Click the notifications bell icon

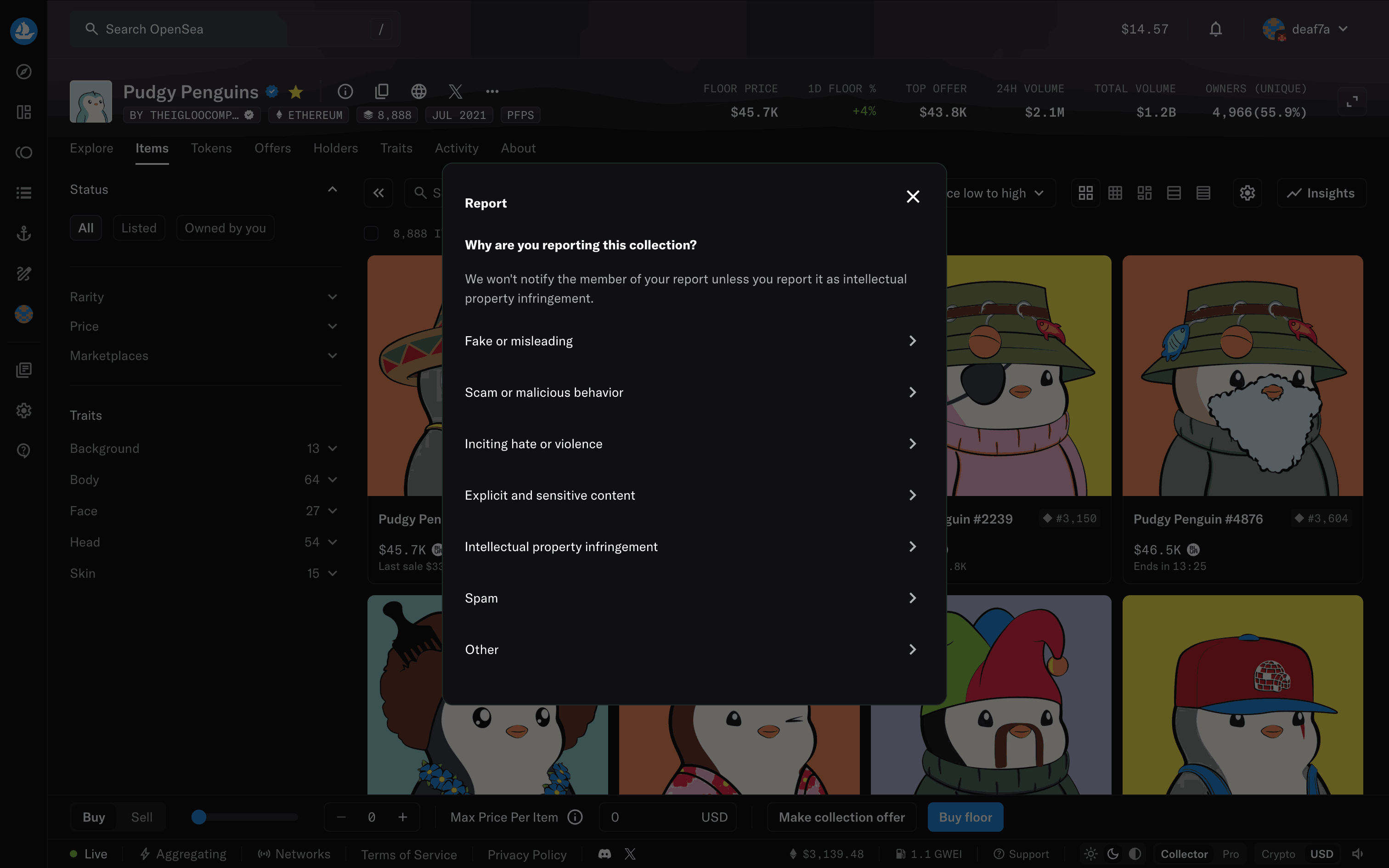[1215, 29]
